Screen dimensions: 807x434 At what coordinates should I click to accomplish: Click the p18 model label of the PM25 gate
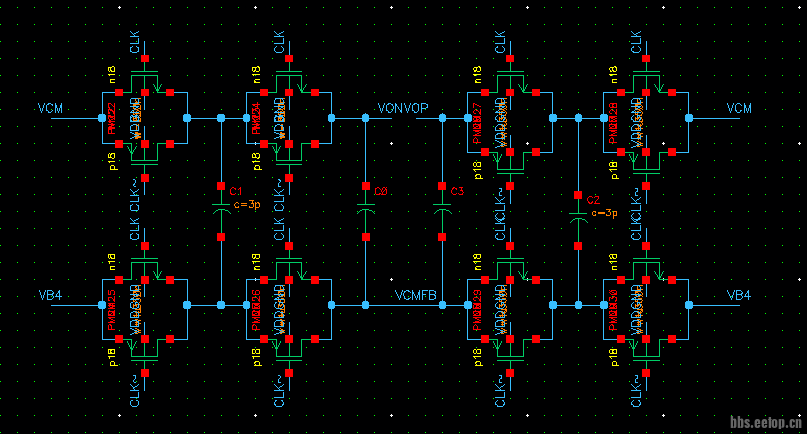tap(113, 357)
